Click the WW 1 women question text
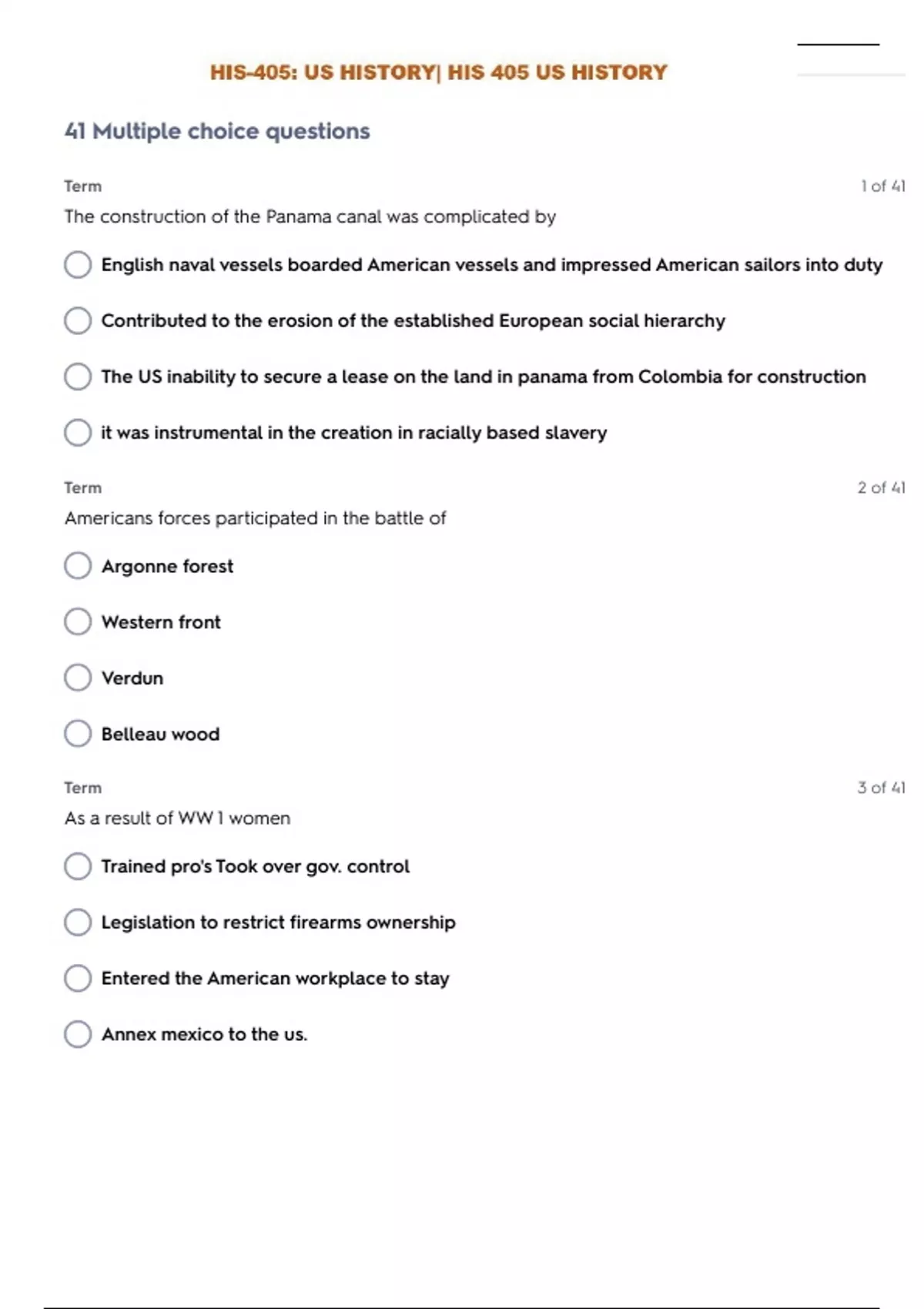The height and width of the screenshot is (1309, 924). pyautogui.click(x=177, y=819)
